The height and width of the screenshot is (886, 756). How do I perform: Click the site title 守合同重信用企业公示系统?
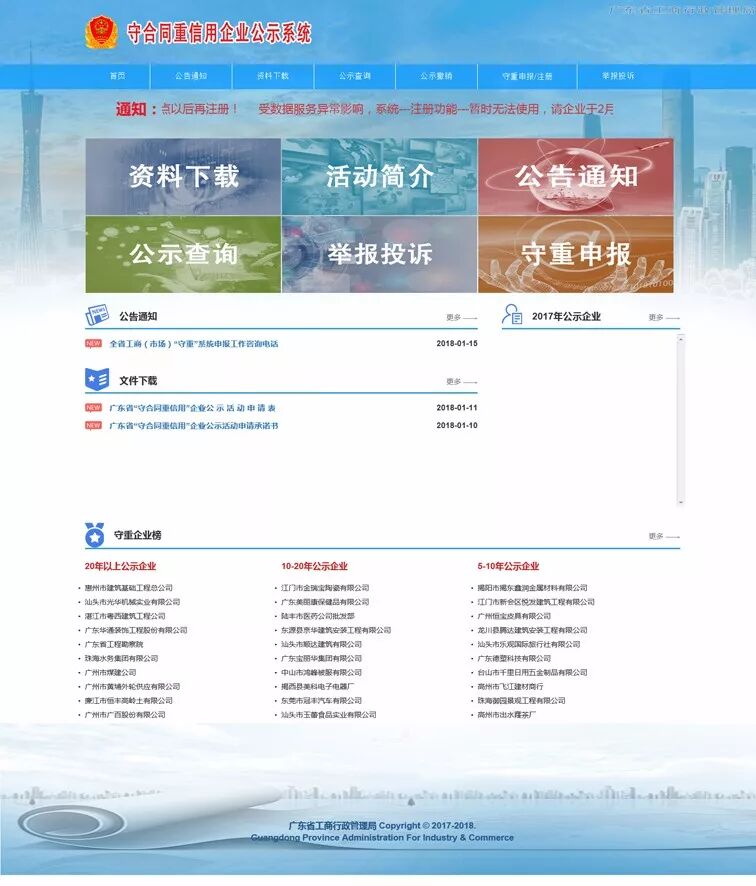click(219, 33)
